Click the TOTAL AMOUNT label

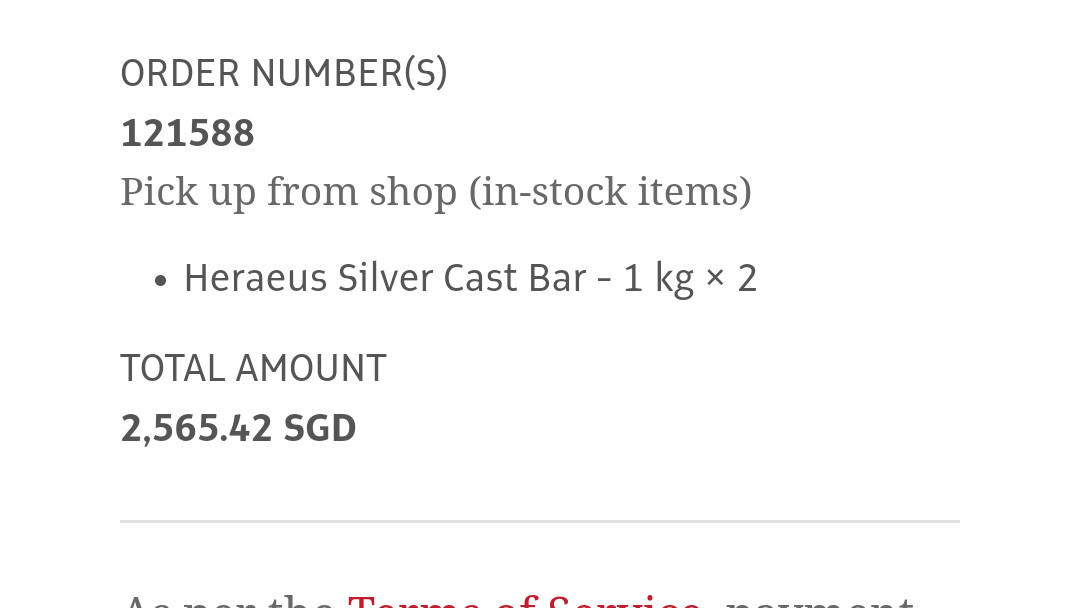[253, 368]
